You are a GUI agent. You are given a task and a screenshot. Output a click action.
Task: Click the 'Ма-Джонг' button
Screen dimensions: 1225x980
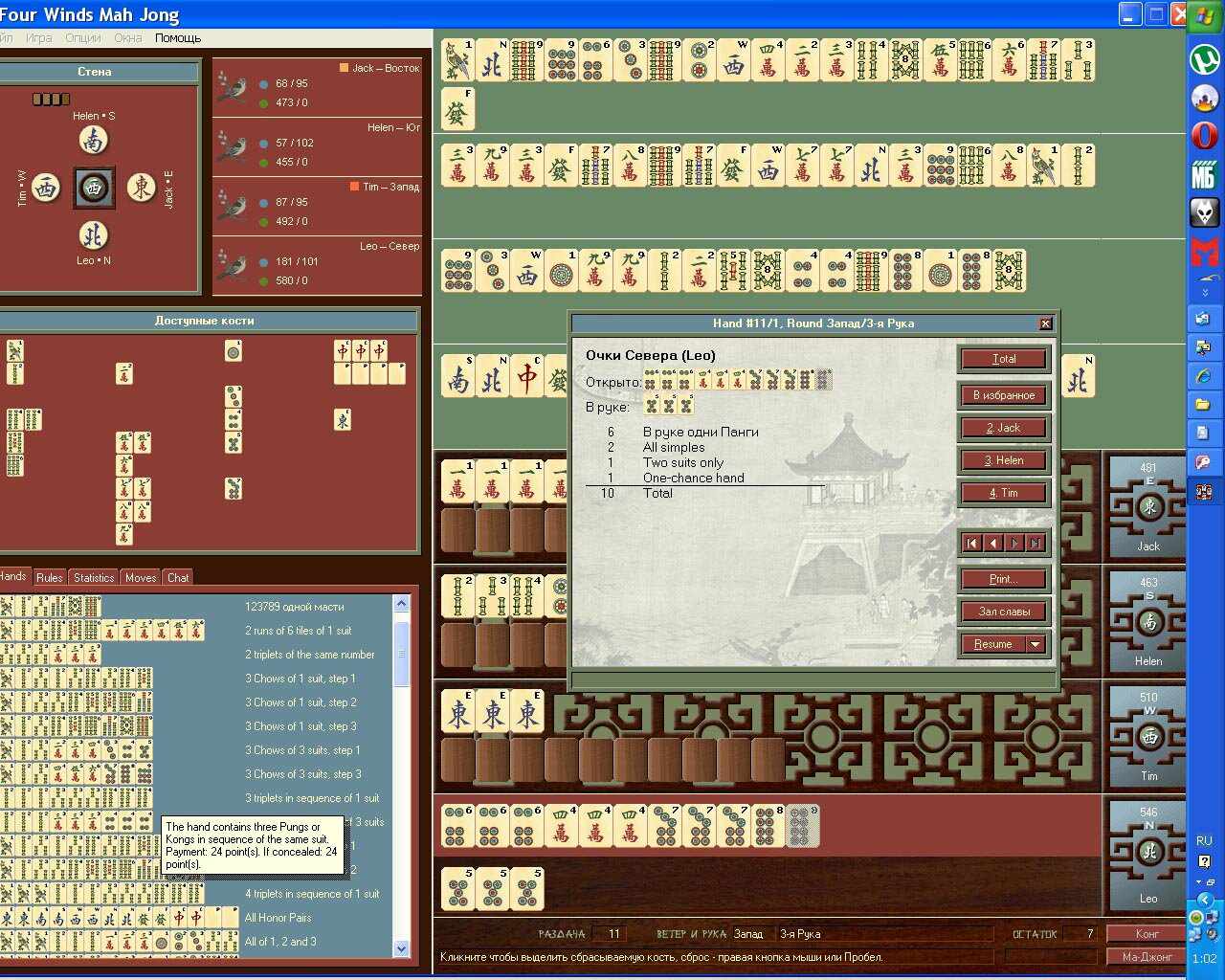click(1147, 956)
